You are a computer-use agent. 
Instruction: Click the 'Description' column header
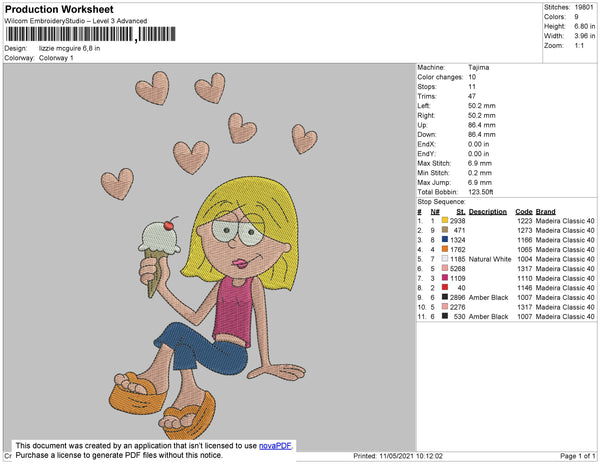(488, 212)
